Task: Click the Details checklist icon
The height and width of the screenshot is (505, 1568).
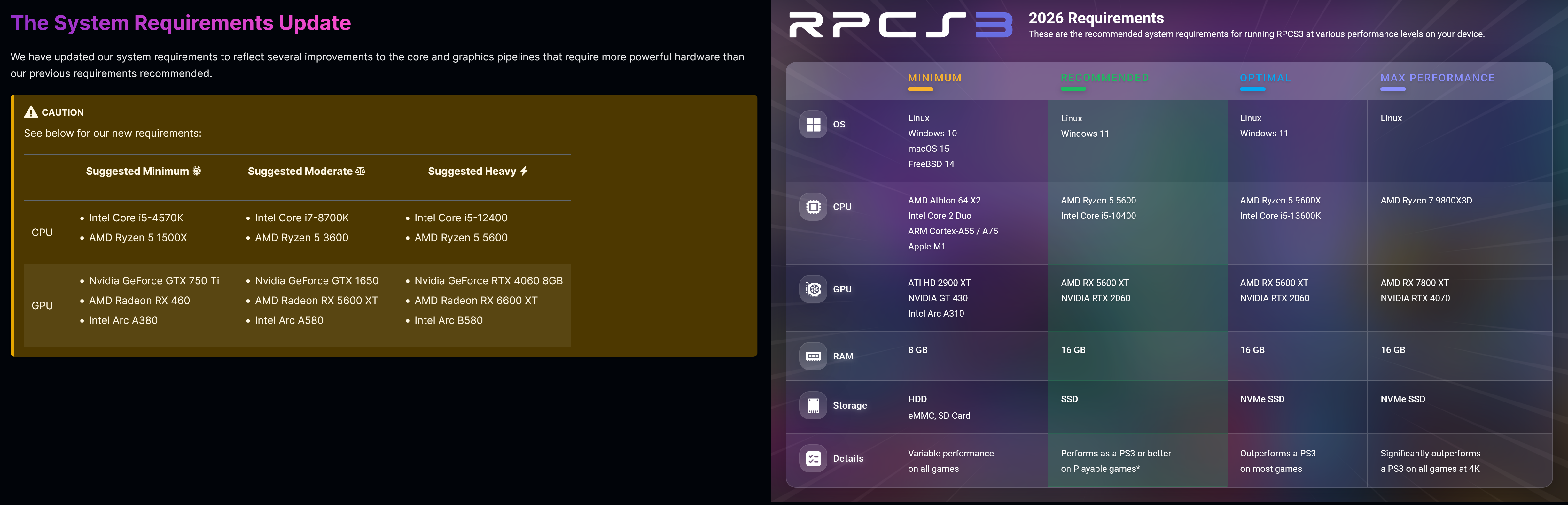Action: coord(813,458)
